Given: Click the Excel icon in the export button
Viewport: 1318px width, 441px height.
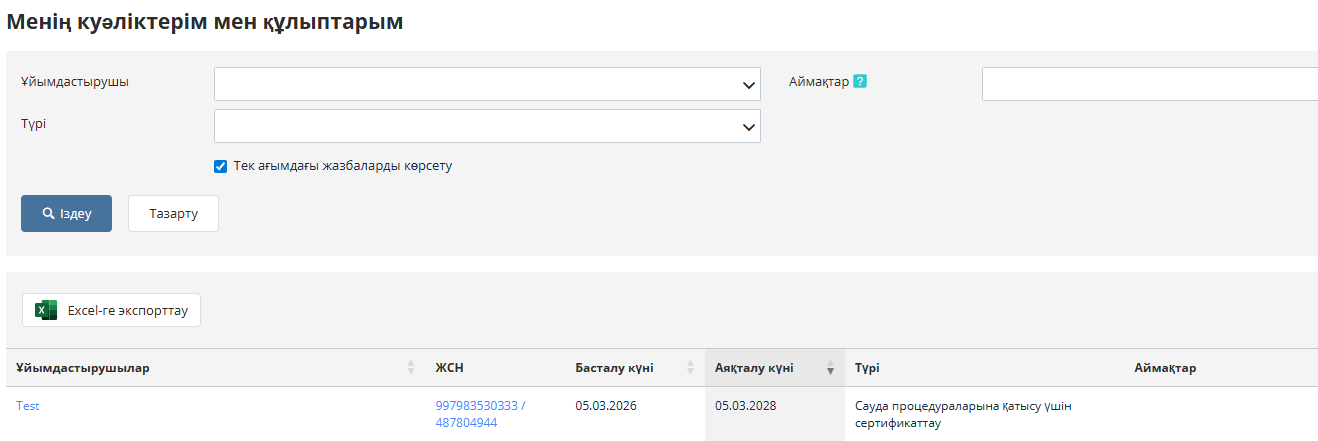Looking at the screenshot, I should point(46,311).
